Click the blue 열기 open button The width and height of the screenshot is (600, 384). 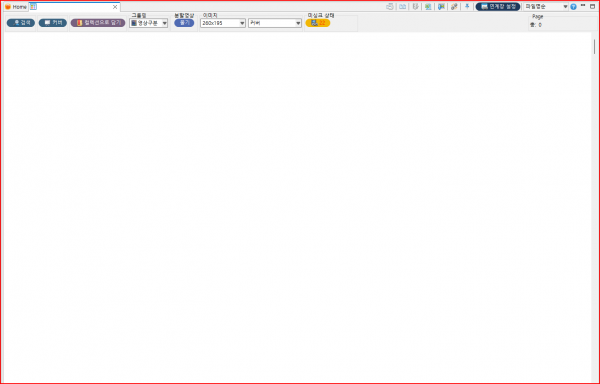pyautogui.click(x=184, y=23)
